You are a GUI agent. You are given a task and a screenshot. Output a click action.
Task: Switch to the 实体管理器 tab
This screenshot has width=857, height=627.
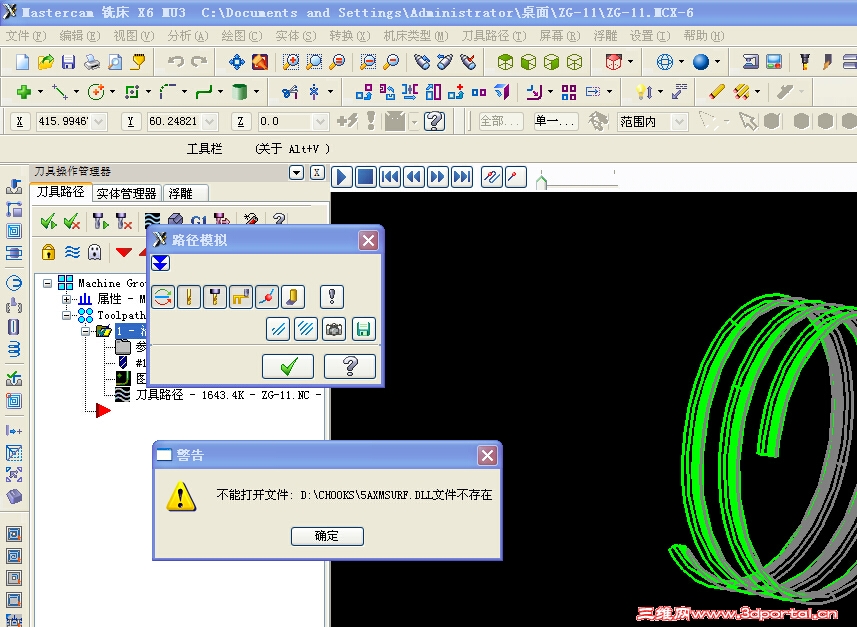(x=125, y=193)
